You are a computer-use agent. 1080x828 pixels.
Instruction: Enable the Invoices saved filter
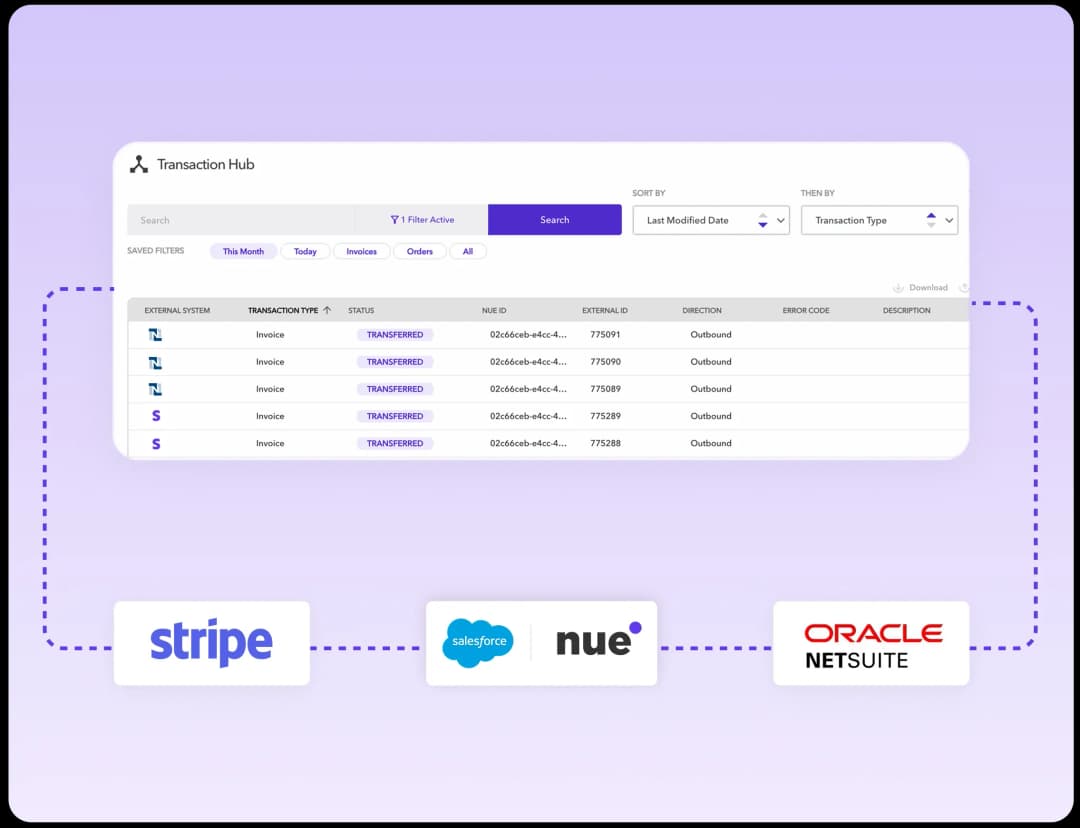361,251
